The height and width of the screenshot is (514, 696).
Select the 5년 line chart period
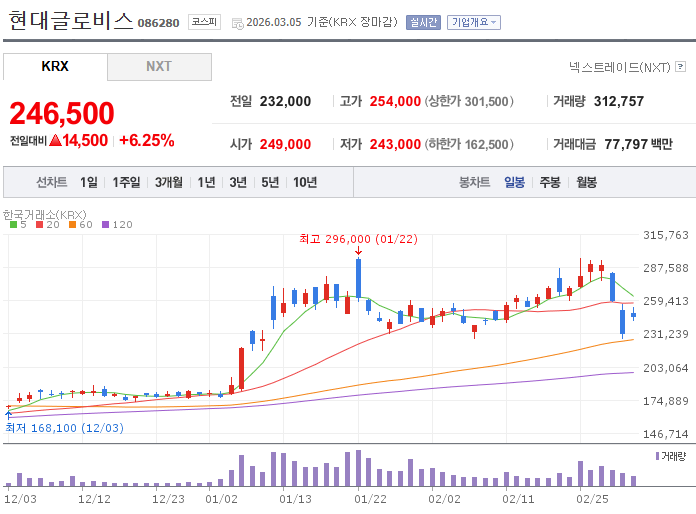coord(270,182)
